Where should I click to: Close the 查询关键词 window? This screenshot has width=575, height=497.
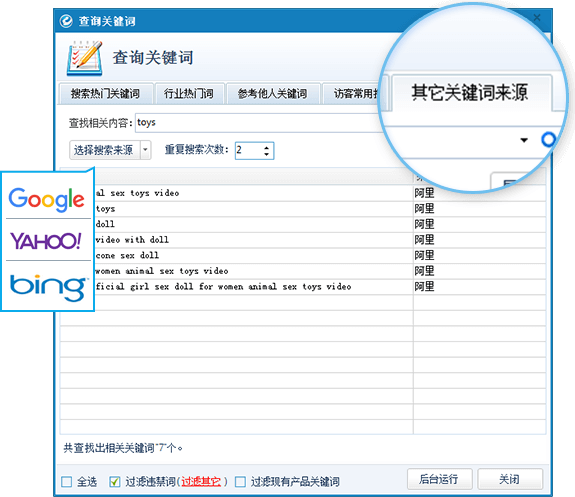click(x=537, y=18)
